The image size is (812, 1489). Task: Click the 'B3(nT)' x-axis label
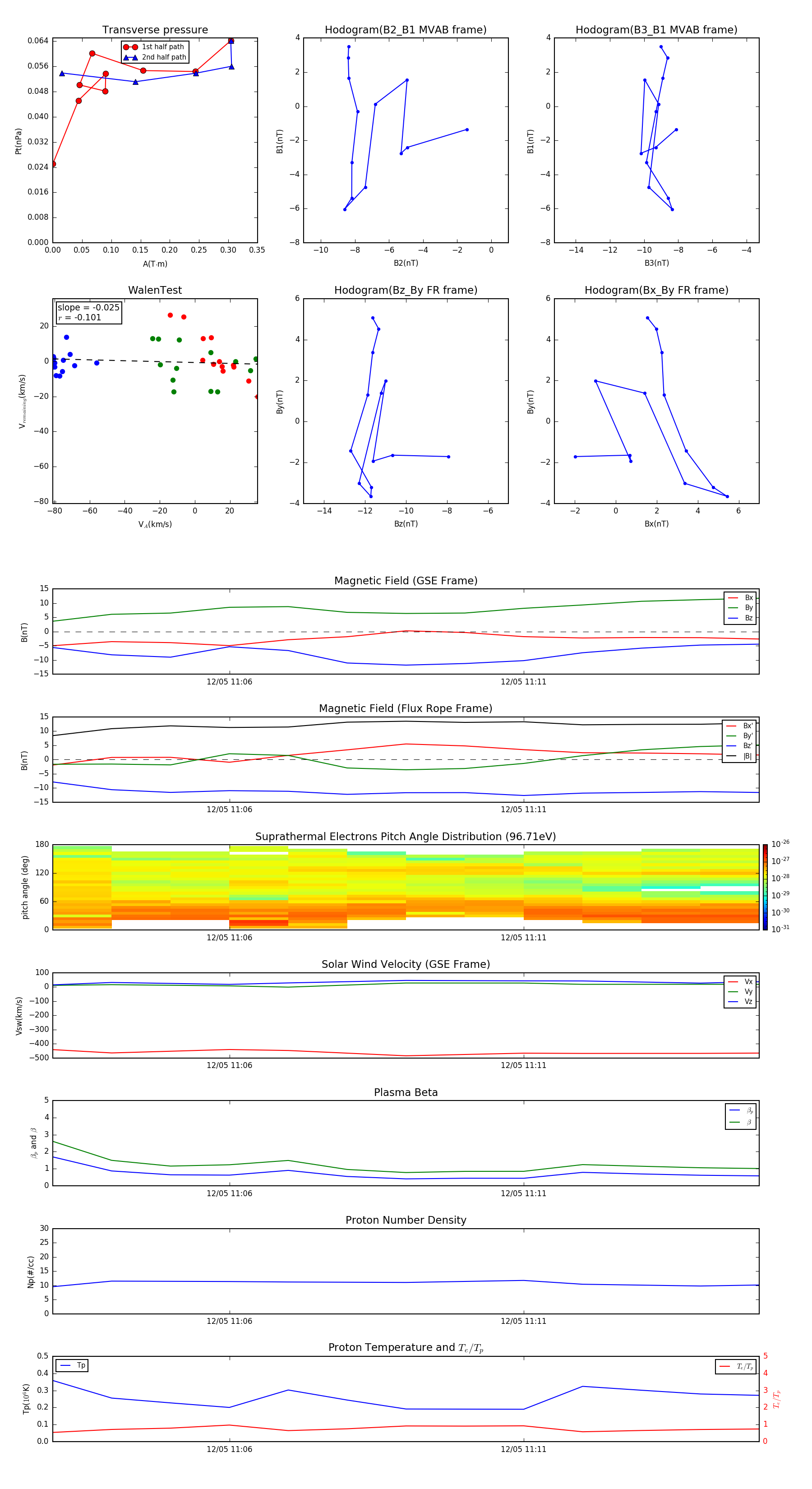pos(656,263)
